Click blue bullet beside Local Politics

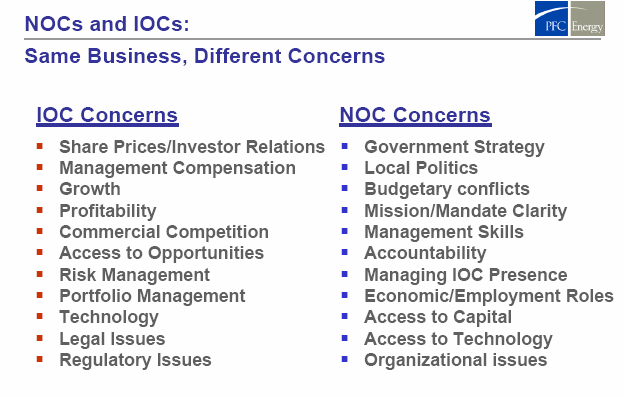coord(345,167)
